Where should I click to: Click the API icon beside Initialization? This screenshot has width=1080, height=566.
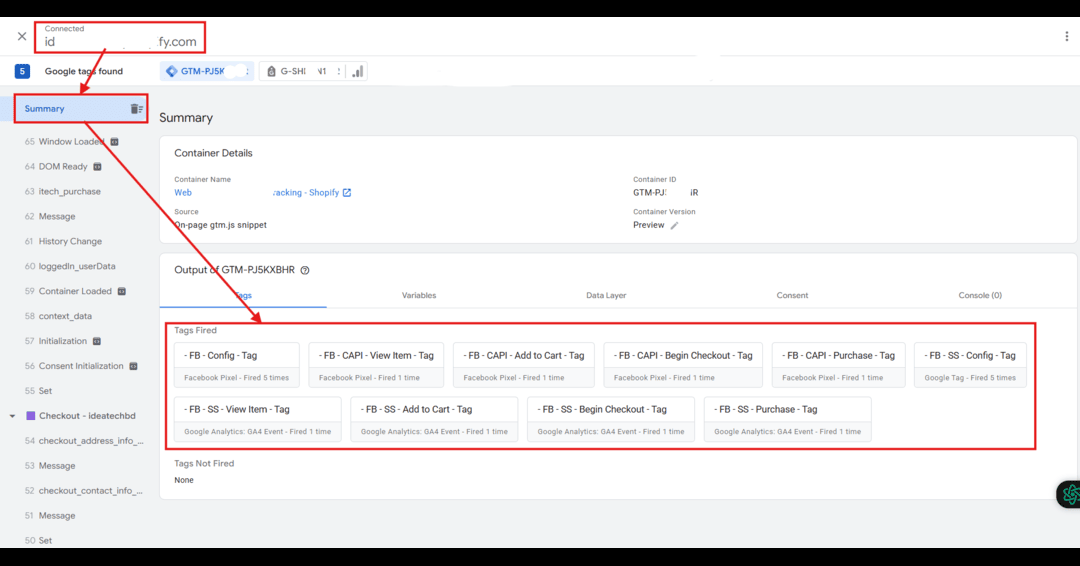coord(96,341)
